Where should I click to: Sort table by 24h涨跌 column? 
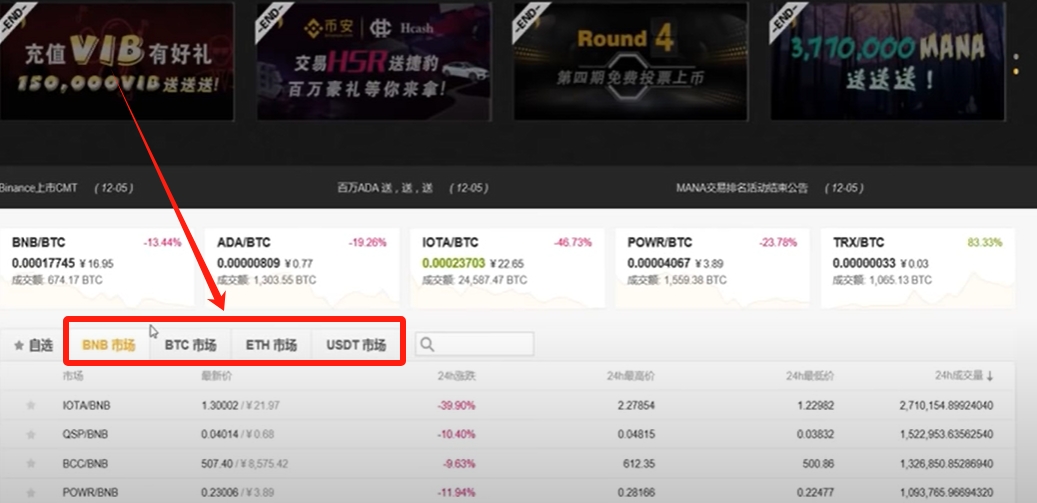point(456,376)
